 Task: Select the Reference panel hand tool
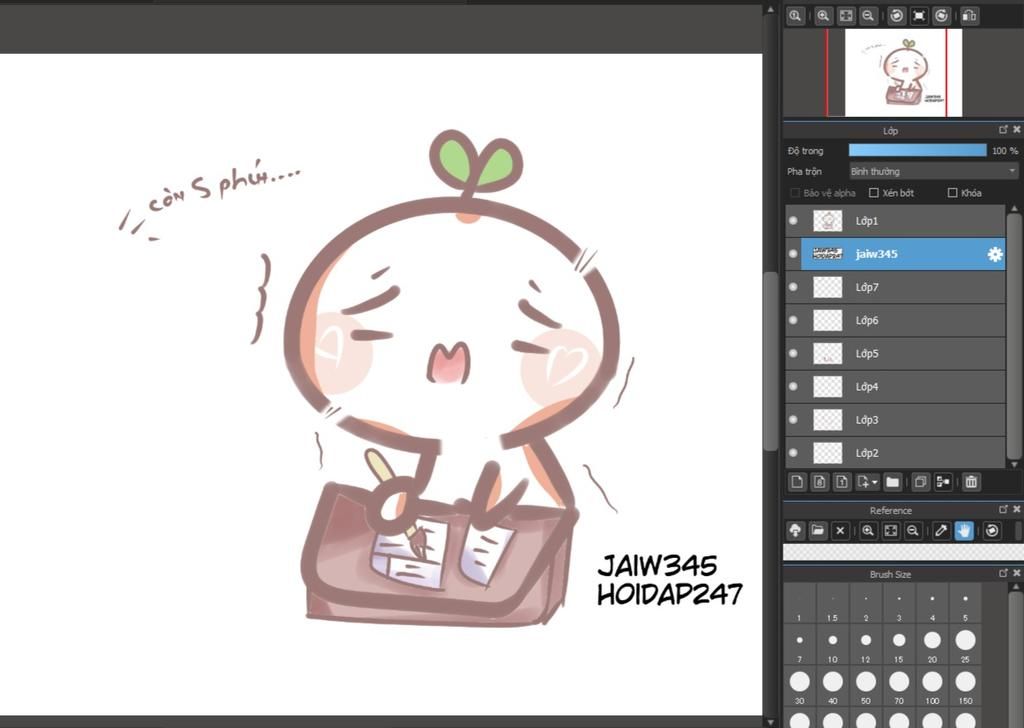(x=964, y=530)
